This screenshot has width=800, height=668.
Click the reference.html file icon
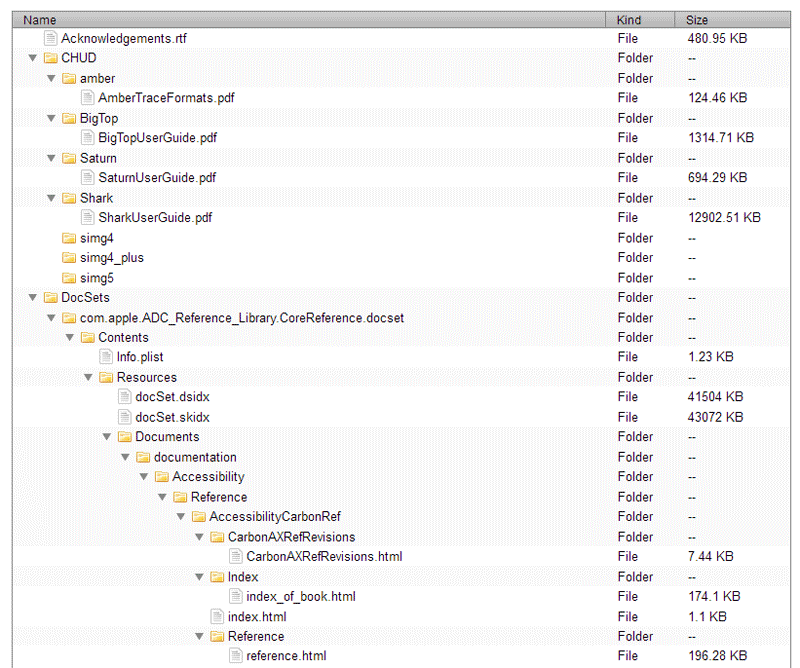point(236,656)
